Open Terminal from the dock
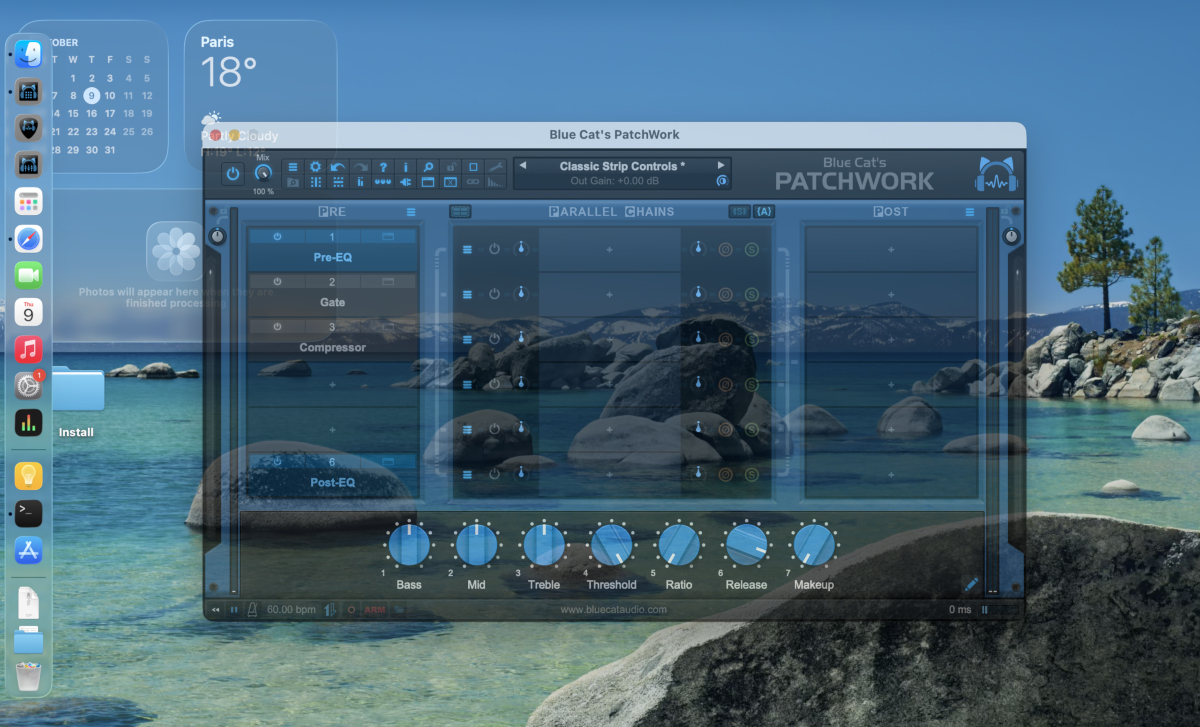 [28, 513]
